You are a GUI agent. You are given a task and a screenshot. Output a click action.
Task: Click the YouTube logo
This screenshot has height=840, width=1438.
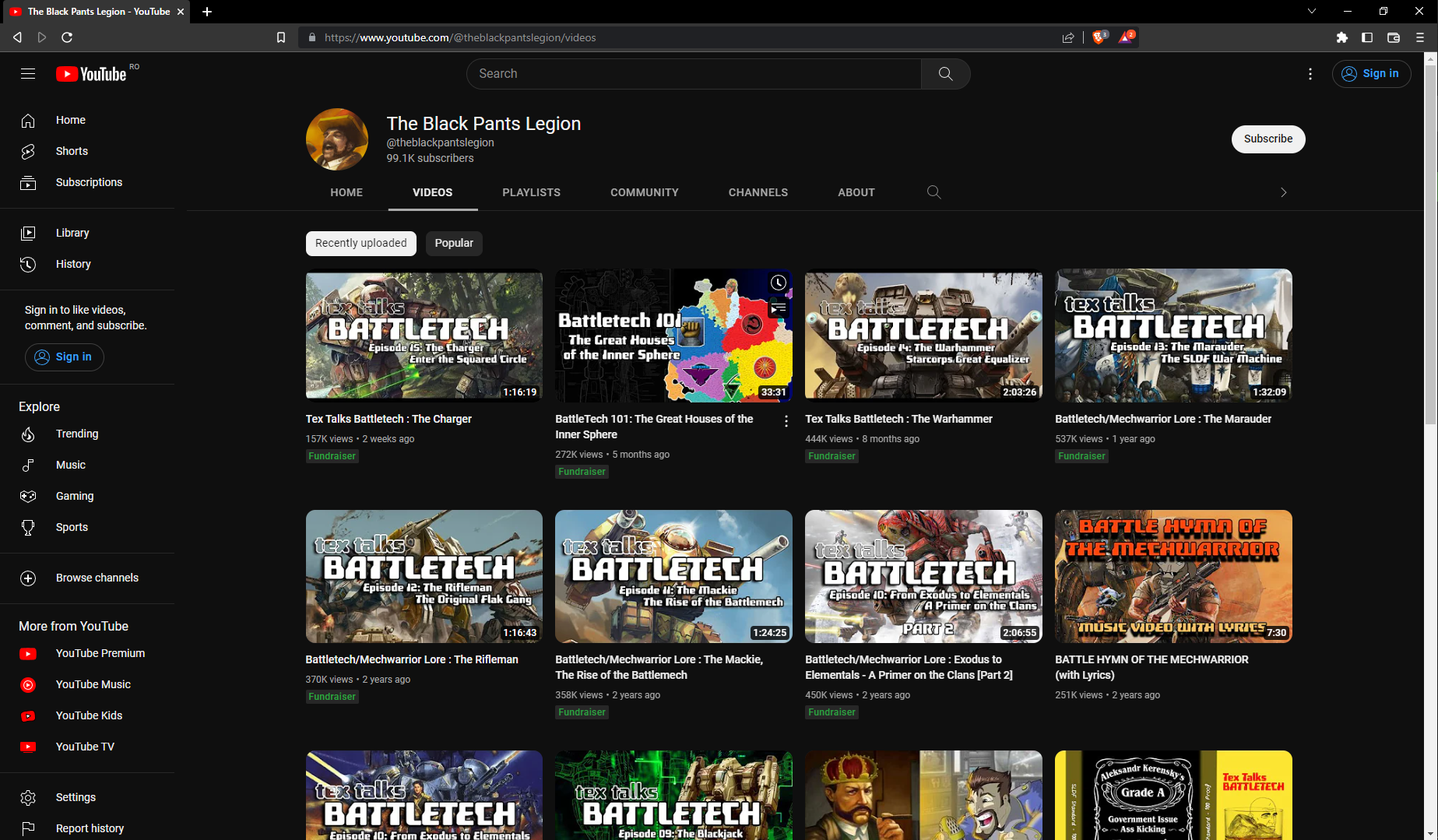(x=91, y=74)
